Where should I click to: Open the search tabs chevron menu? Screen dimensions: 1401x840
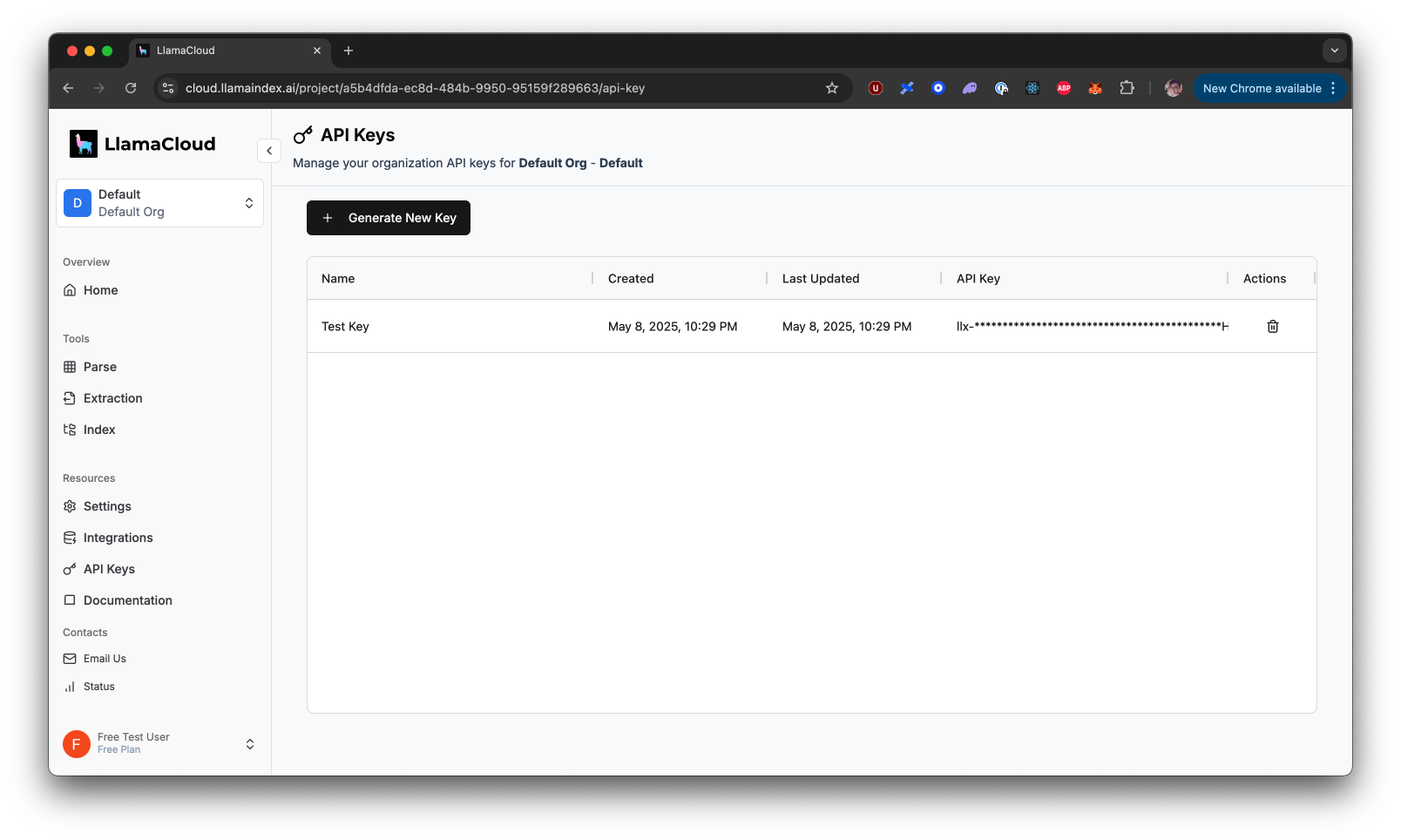pos(1334,51)
